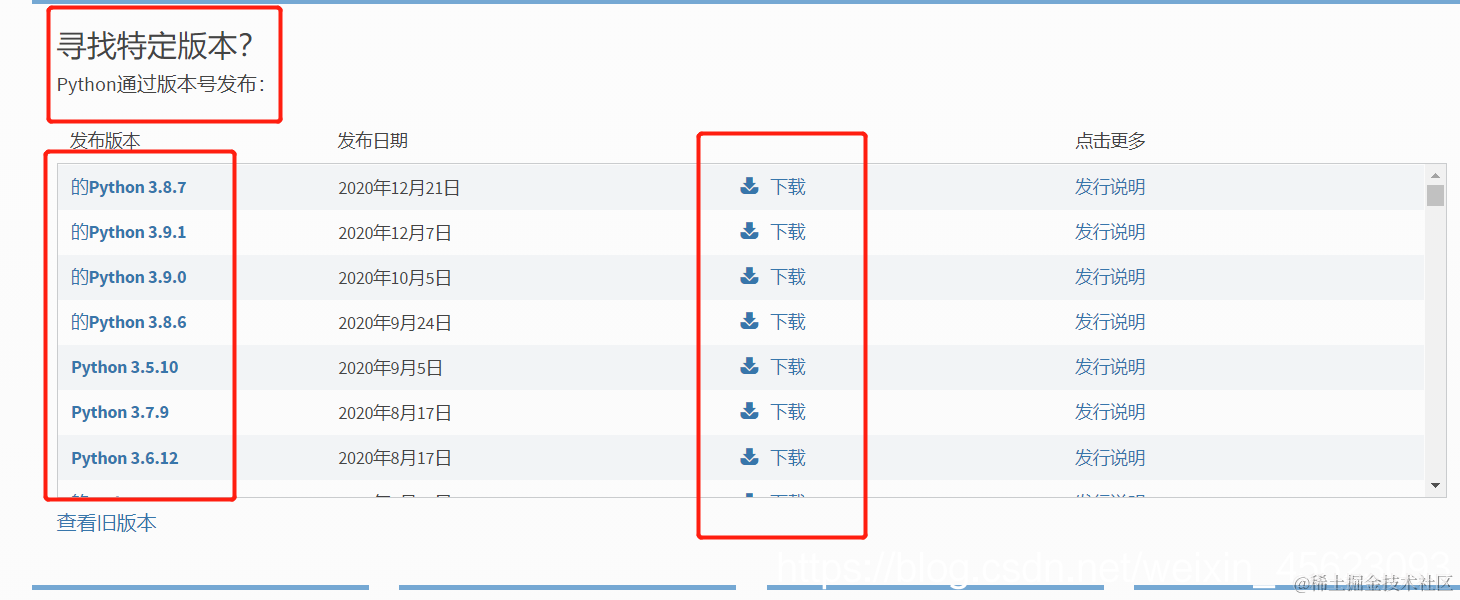
Task: Open the Python 3.8.7 release link
Action: pos(129,187)
